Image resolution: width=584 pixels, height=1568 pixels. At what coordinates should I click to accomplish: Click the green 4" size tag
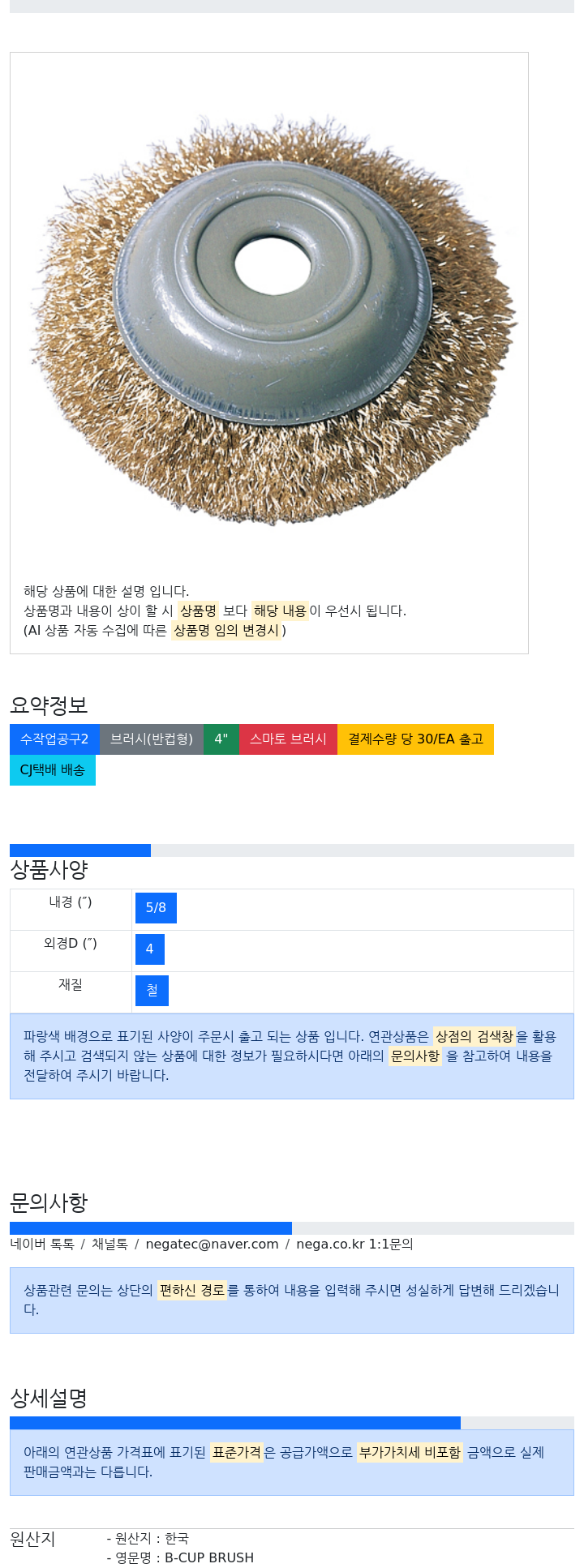coord(221,739)
